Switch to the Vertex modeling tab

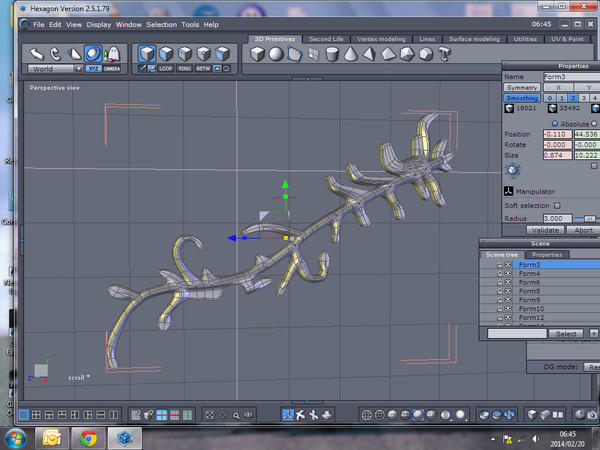click(x=379, y=38)
